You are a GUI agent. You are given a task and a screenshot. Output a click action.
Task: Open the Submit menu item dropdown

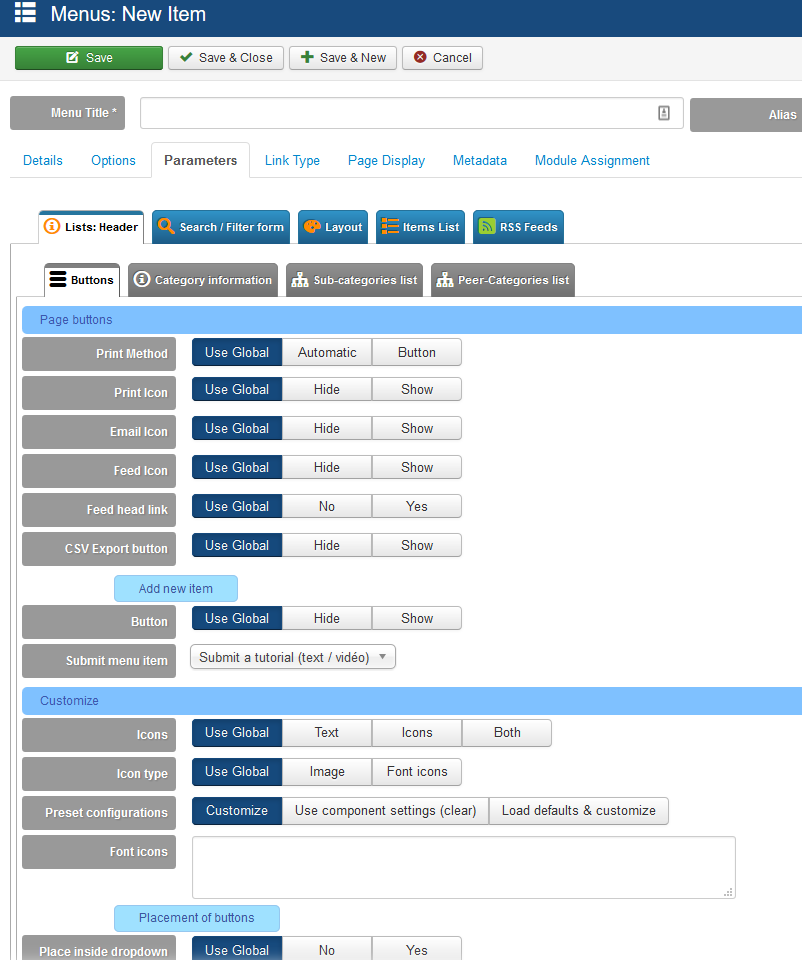tap(292, 657)
